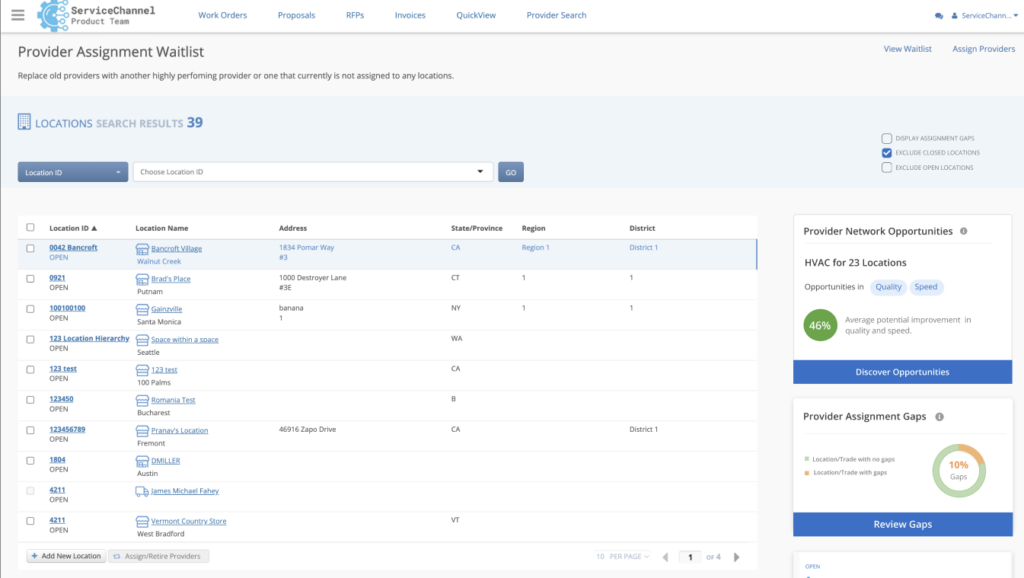Go to the next page arrow
This screenshot has height=578, width=1024.
[x=737, y=557]
